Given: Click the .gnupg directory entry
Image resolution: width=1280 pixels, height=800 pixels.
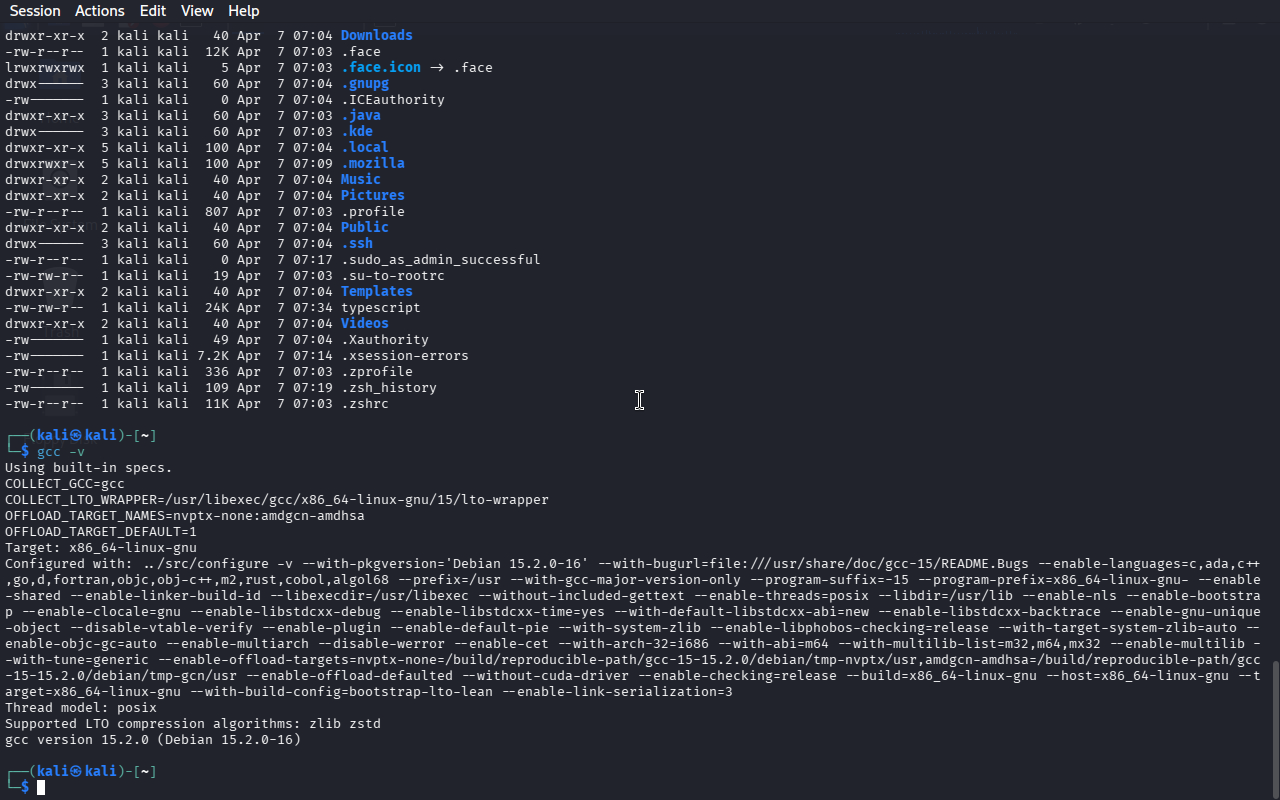Looking at the screenshot, I should pyautogui.click(x=364, y=83).
